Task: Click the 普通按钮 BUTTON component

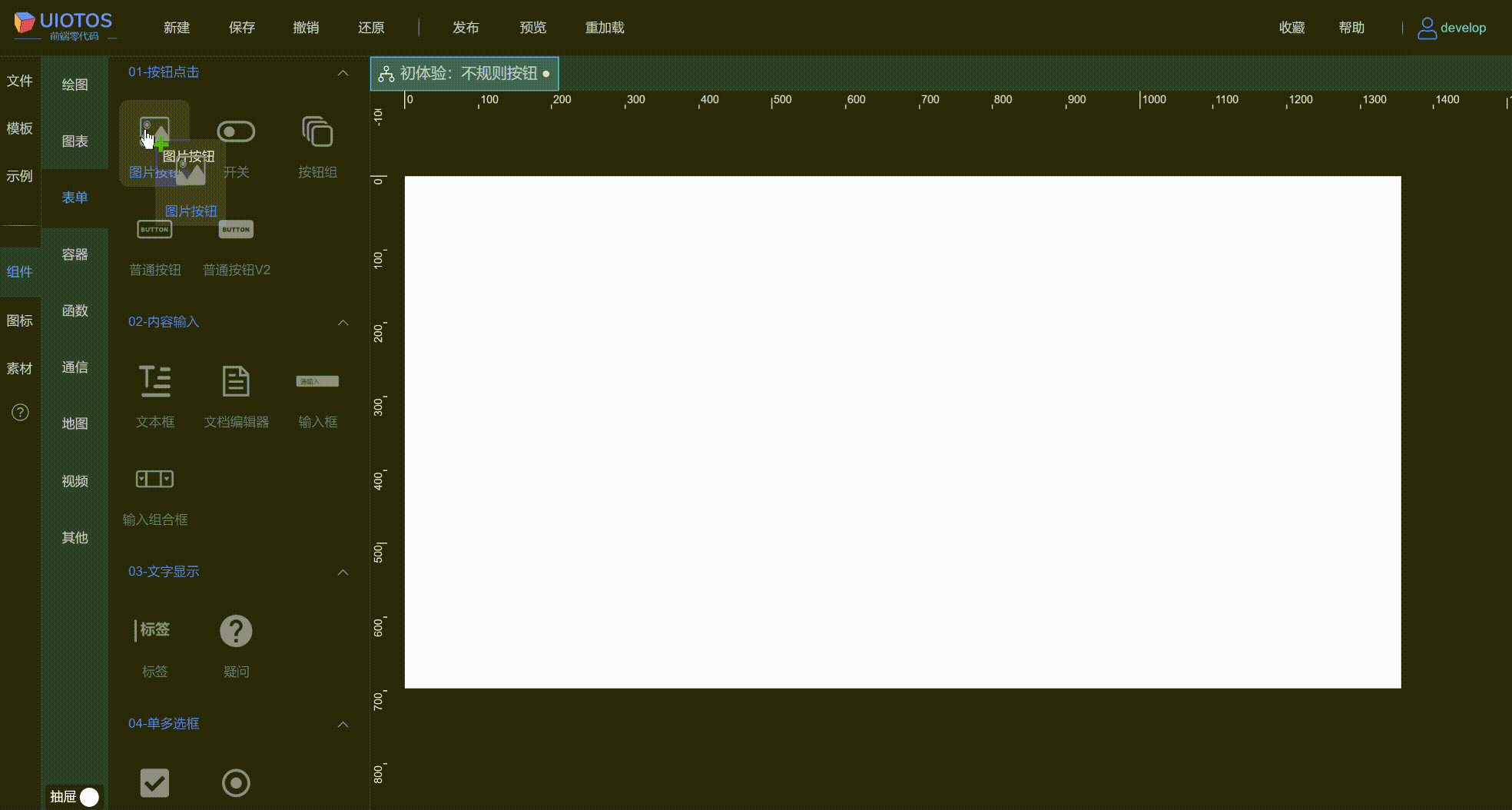Action: coord(154,229)
